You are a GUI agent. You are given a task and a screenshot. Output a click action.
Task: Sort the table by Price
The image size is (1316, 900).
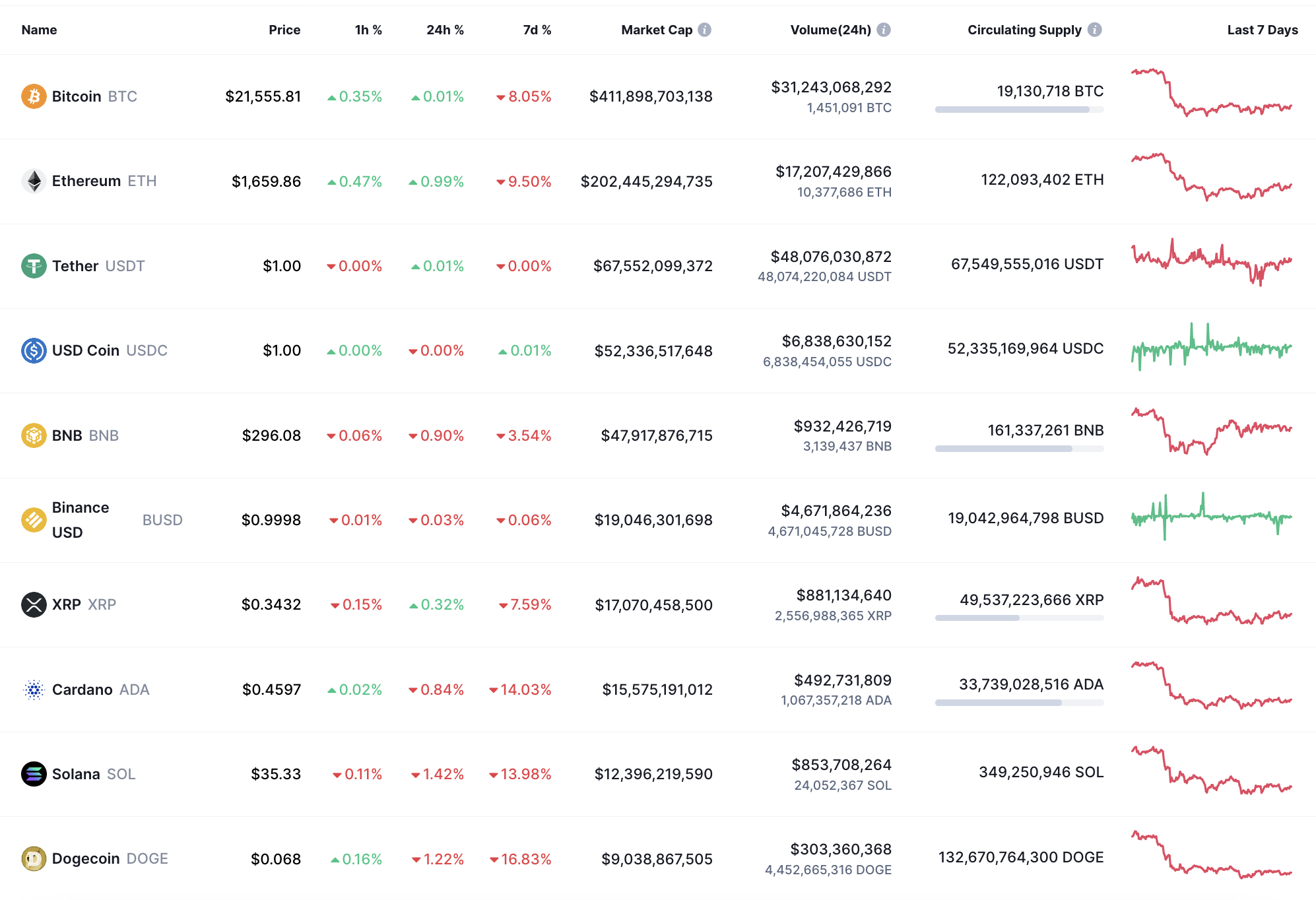[284, 29]
